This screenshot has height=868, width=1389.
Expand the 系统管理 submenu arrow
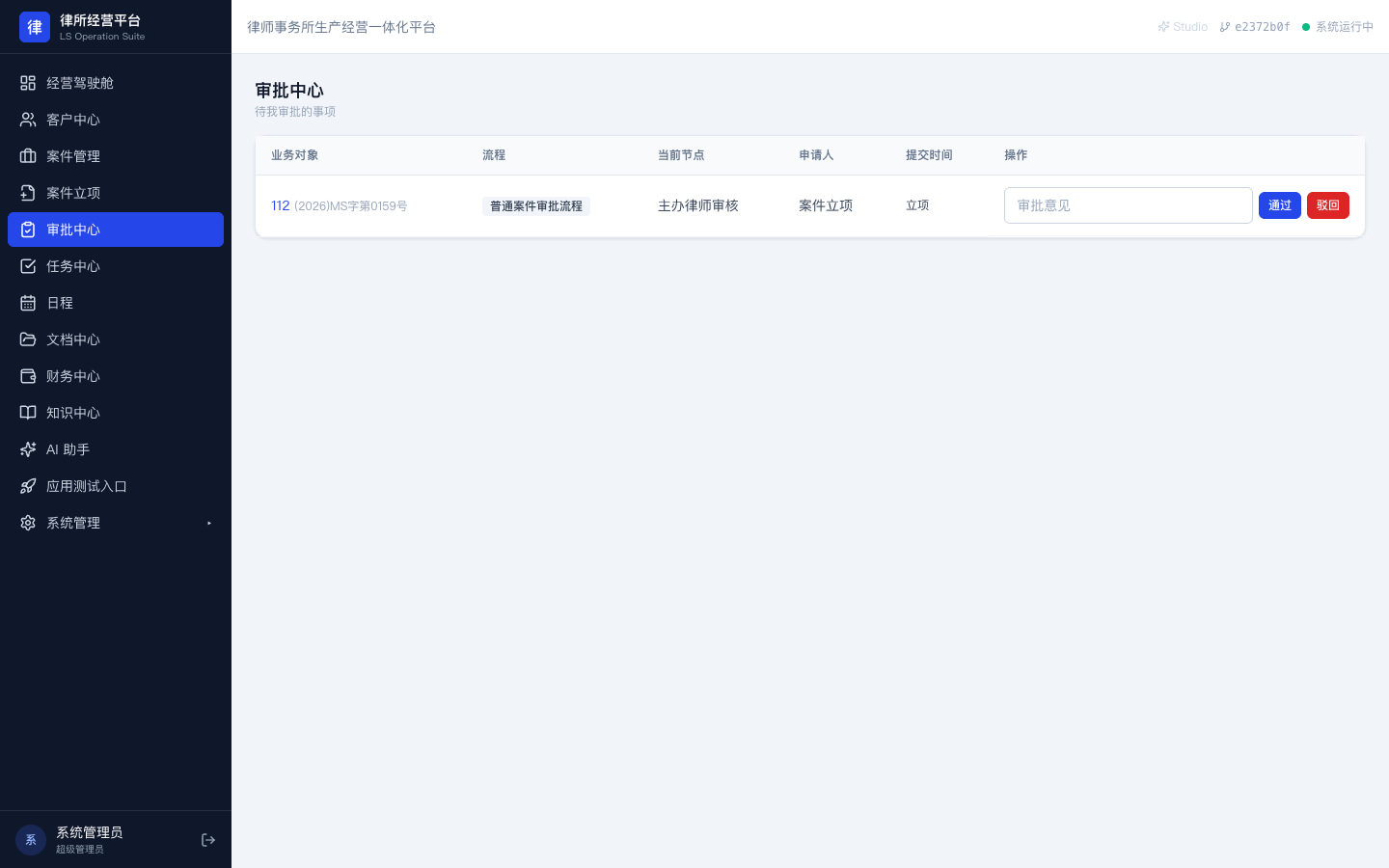(209, 523)
